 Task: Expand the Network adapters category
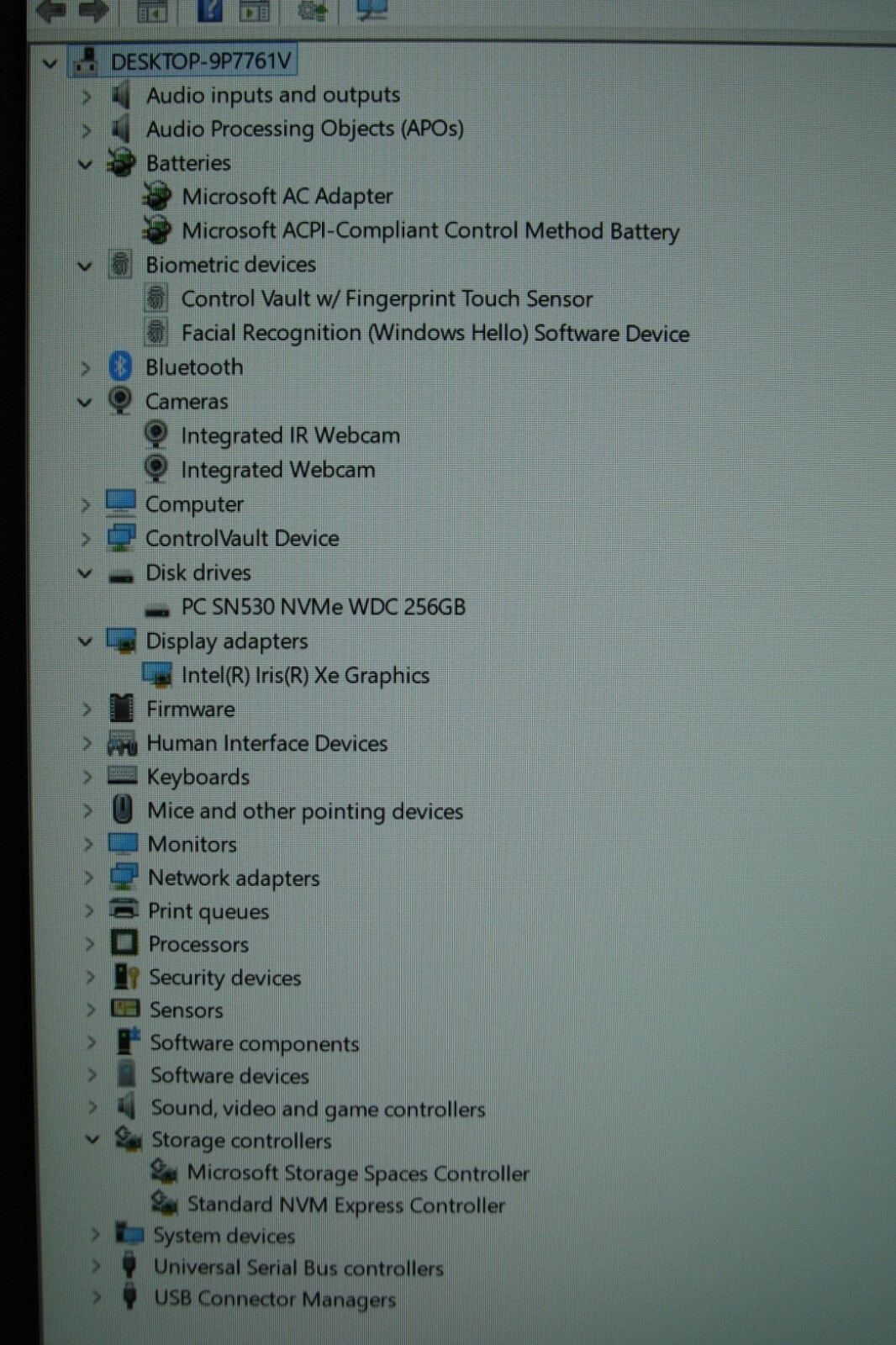(88, 878)
